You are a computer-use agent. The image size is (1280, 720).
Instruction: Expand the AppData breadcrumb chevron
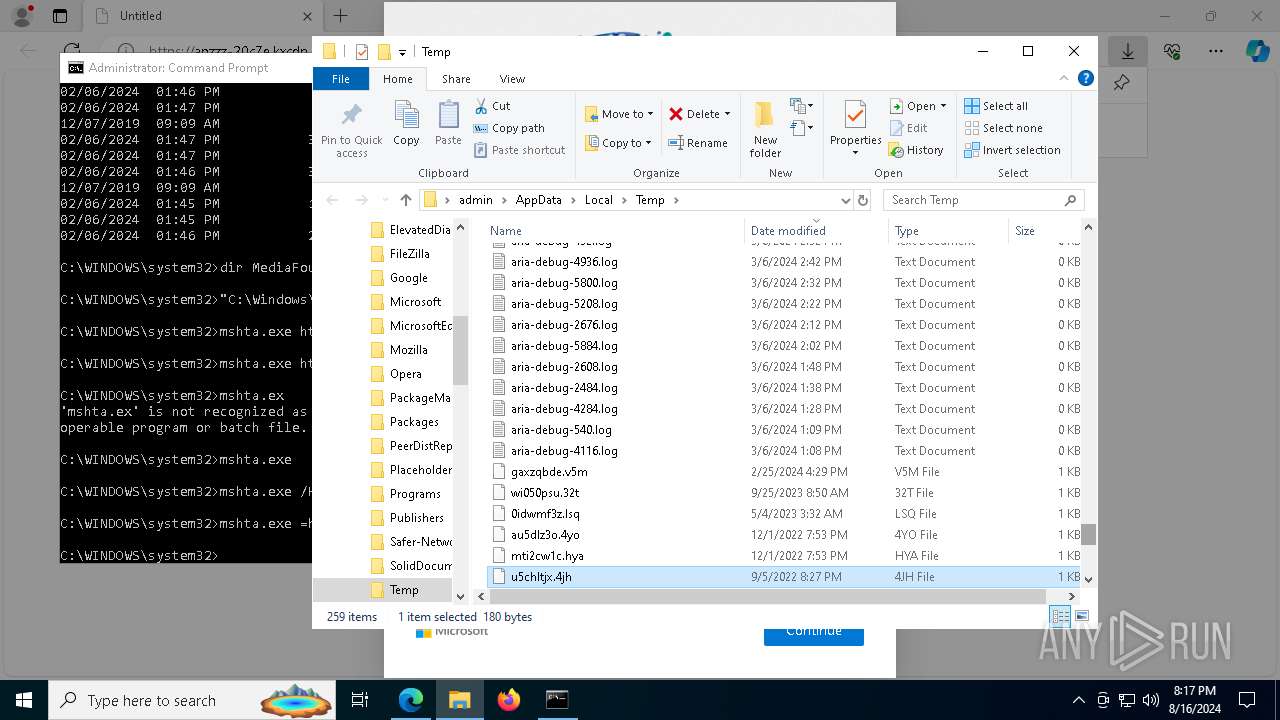(x=573, y=200)
